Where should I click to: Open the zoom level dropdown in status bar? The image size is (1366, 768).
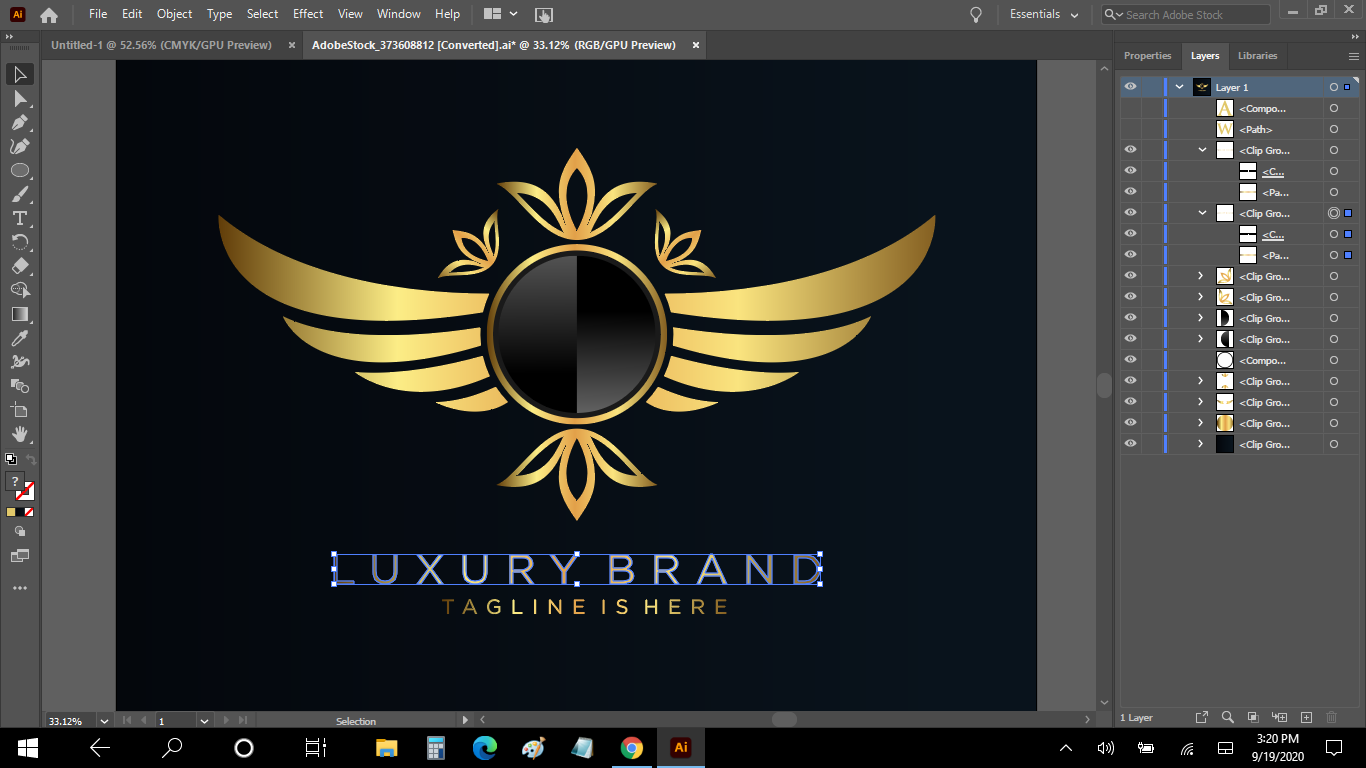pyautogui.click(x=103, y=720)
